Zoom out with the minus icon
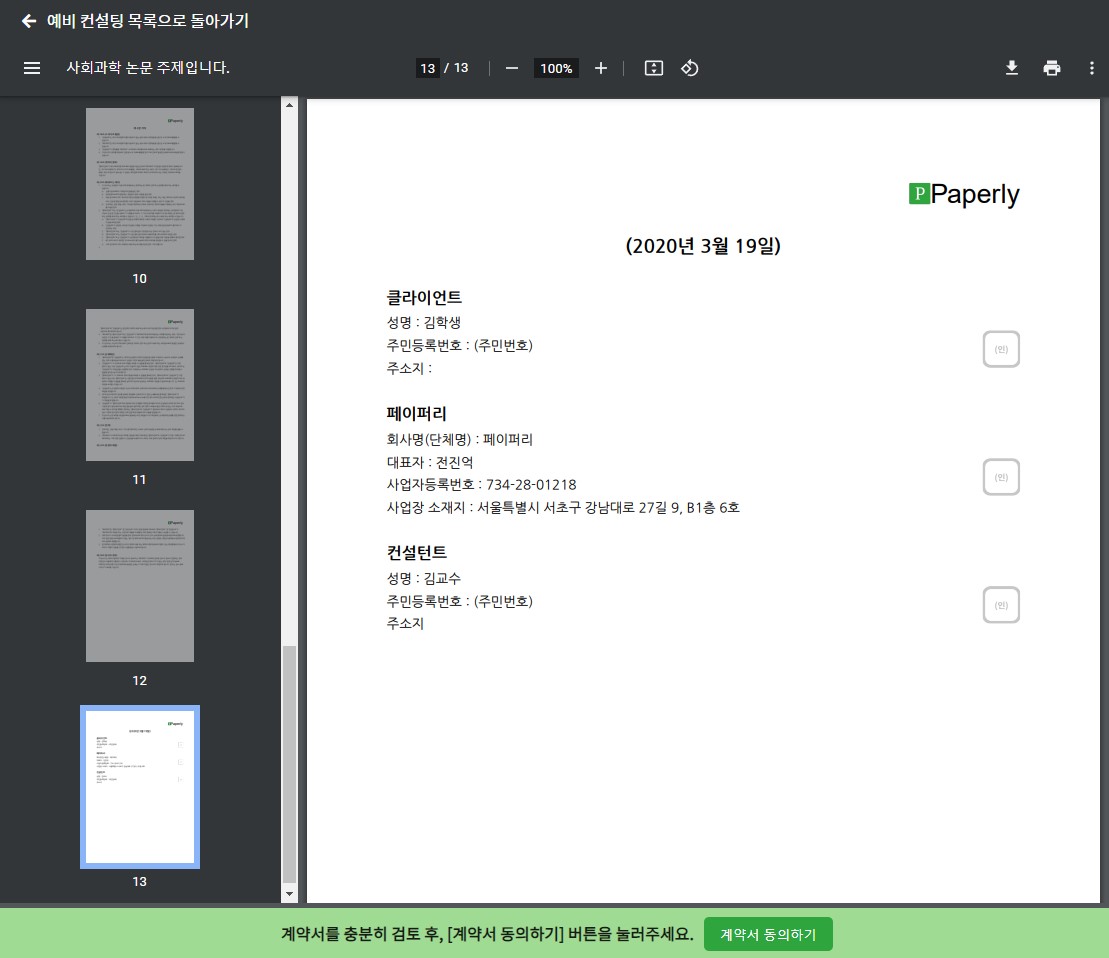This screenshot has width=1109, height=958. pos(512,68)
